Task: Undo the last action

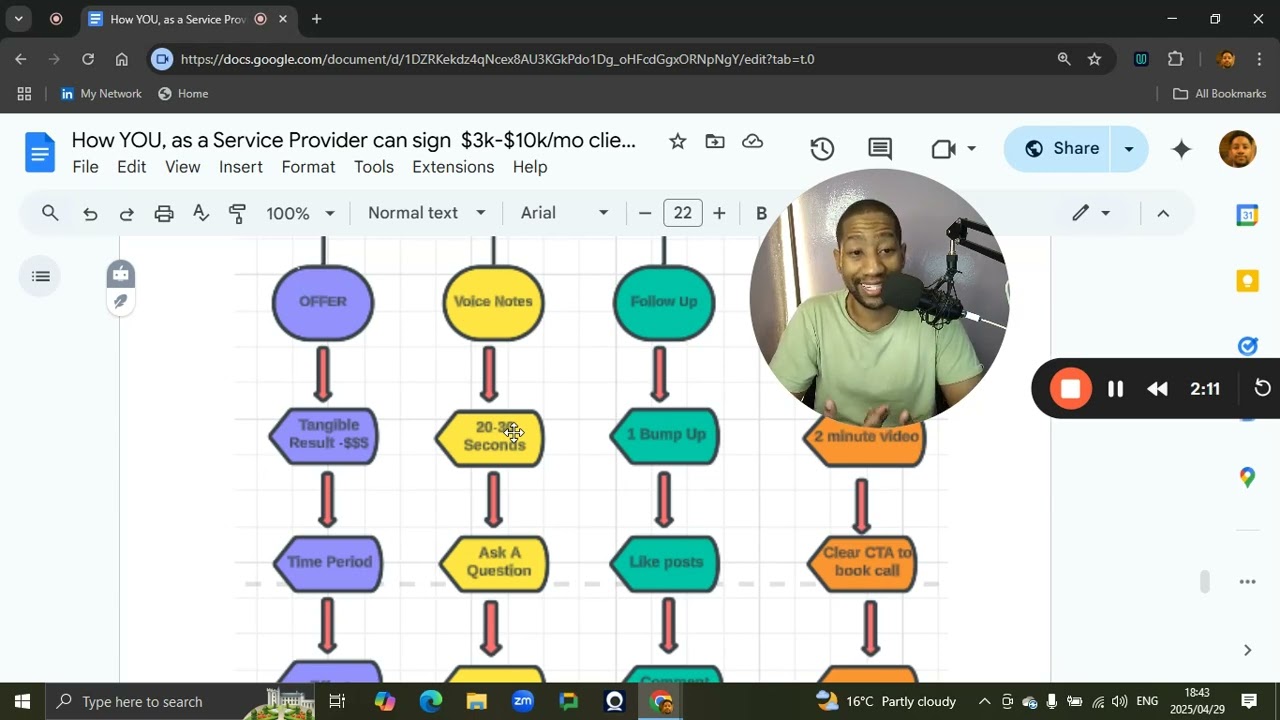Action: pyautogui.click(x=90, y=213)
